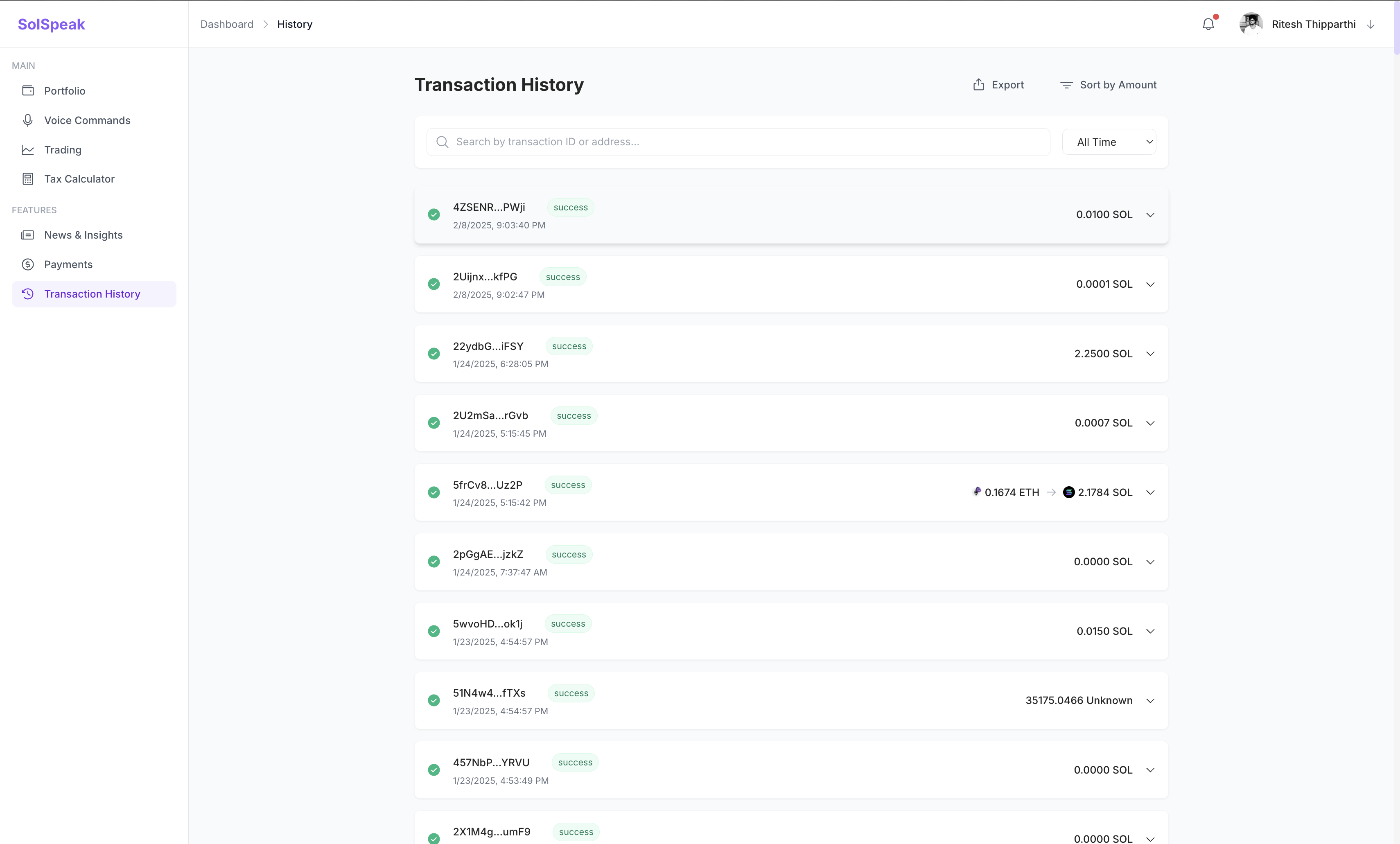Click the Portfolio wallet icon in sidebar

coord(28,91)
